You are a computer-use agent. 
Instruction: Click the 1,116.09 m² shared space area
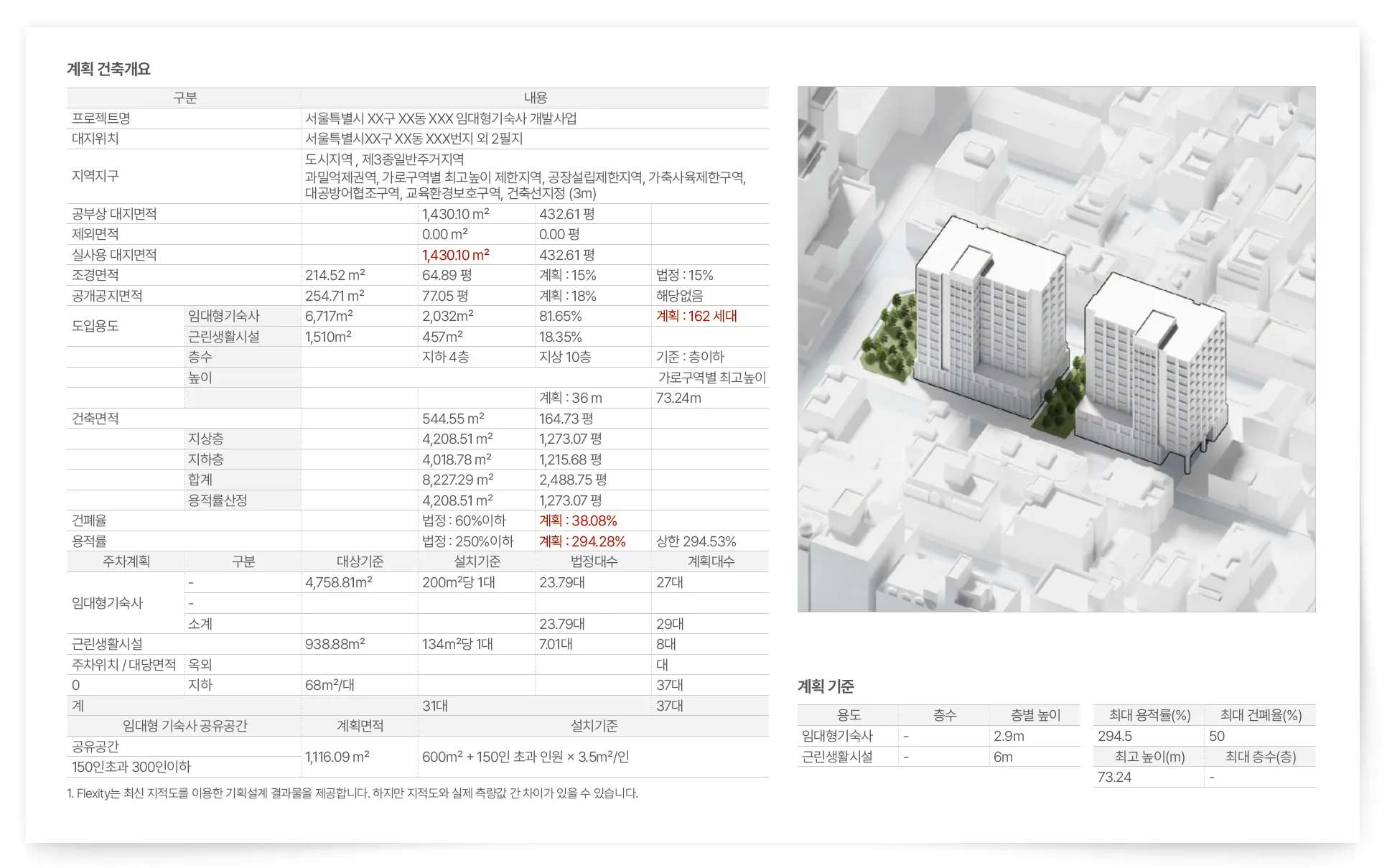coord(337,757)
